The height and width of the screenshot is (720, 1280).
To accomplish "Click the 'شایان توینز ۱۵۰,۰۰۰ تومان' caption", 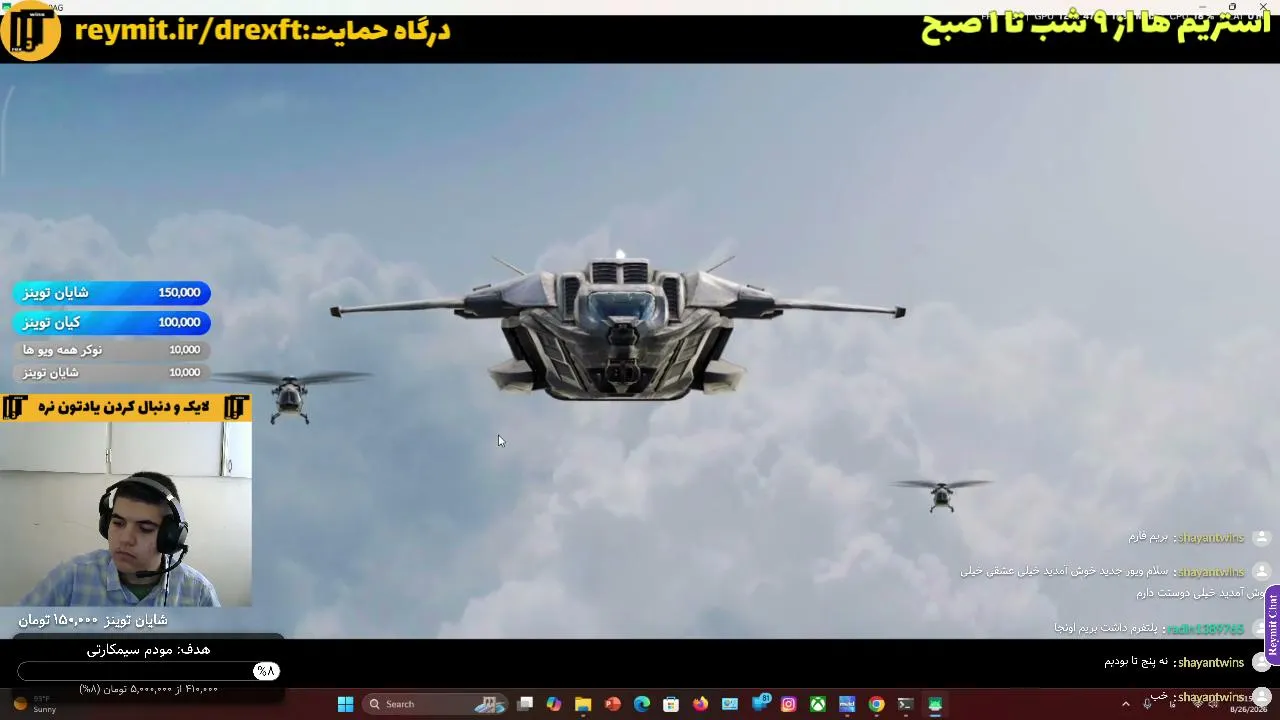I will pos(93,620).
